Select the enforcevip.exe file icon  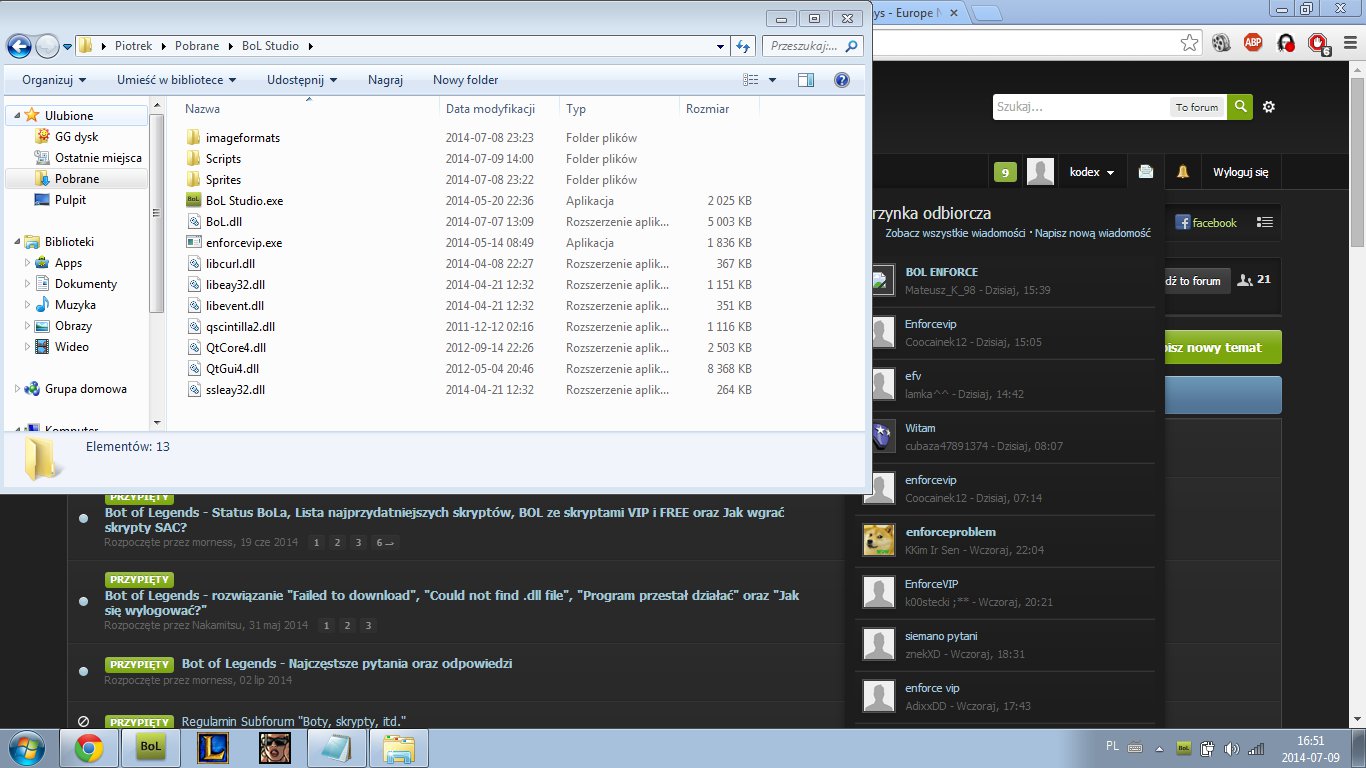194,243
